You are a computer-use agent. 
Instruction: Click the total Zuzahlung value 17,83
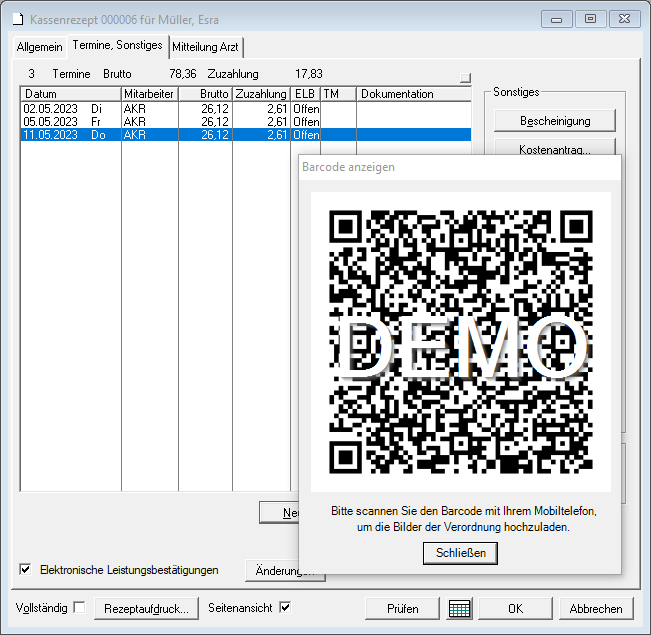point(309,74)
